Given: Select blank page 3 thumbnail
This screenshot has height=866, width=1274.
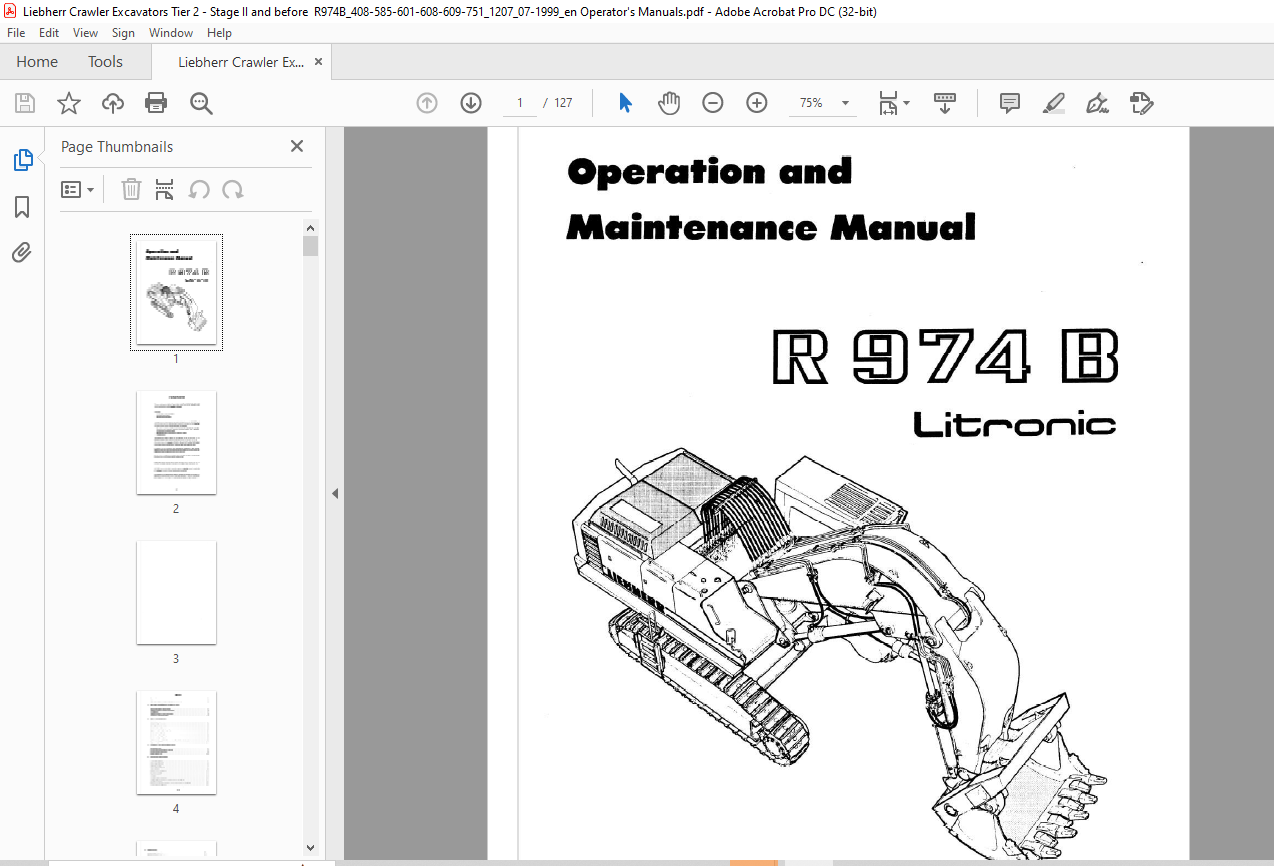Looking at the screenshot, I should point(176,593).
